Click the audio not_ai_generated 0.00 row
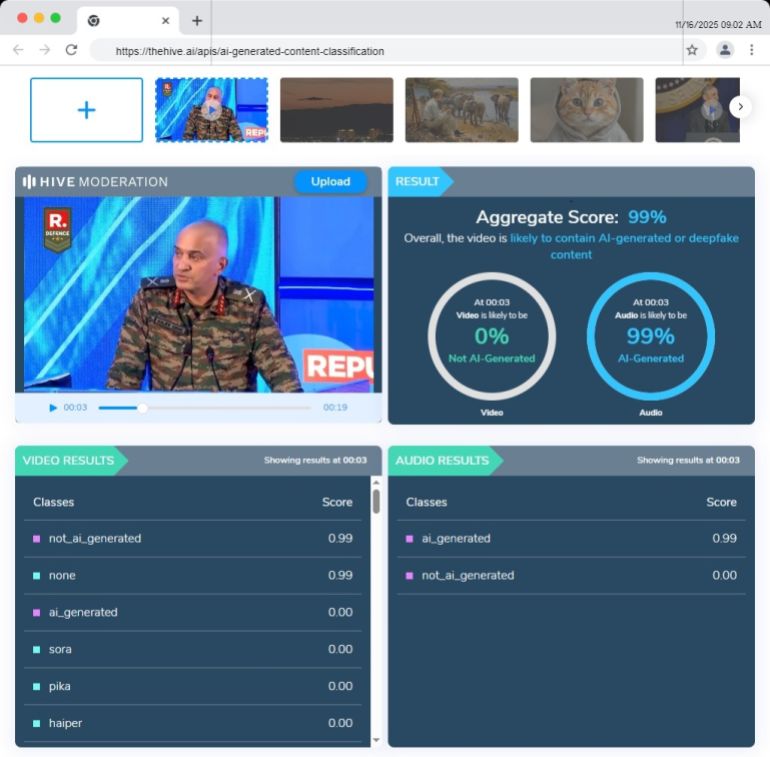 coord(571,575)
